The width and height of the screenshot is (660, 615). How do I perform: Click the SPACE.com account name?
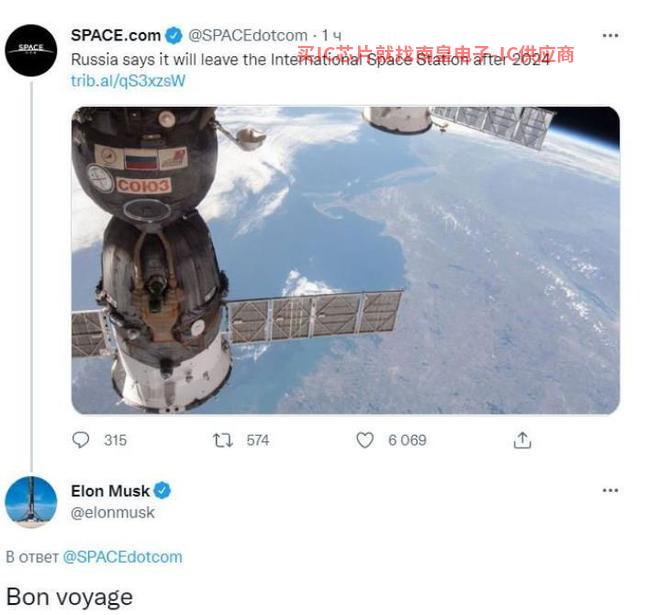tap(116, 35)
